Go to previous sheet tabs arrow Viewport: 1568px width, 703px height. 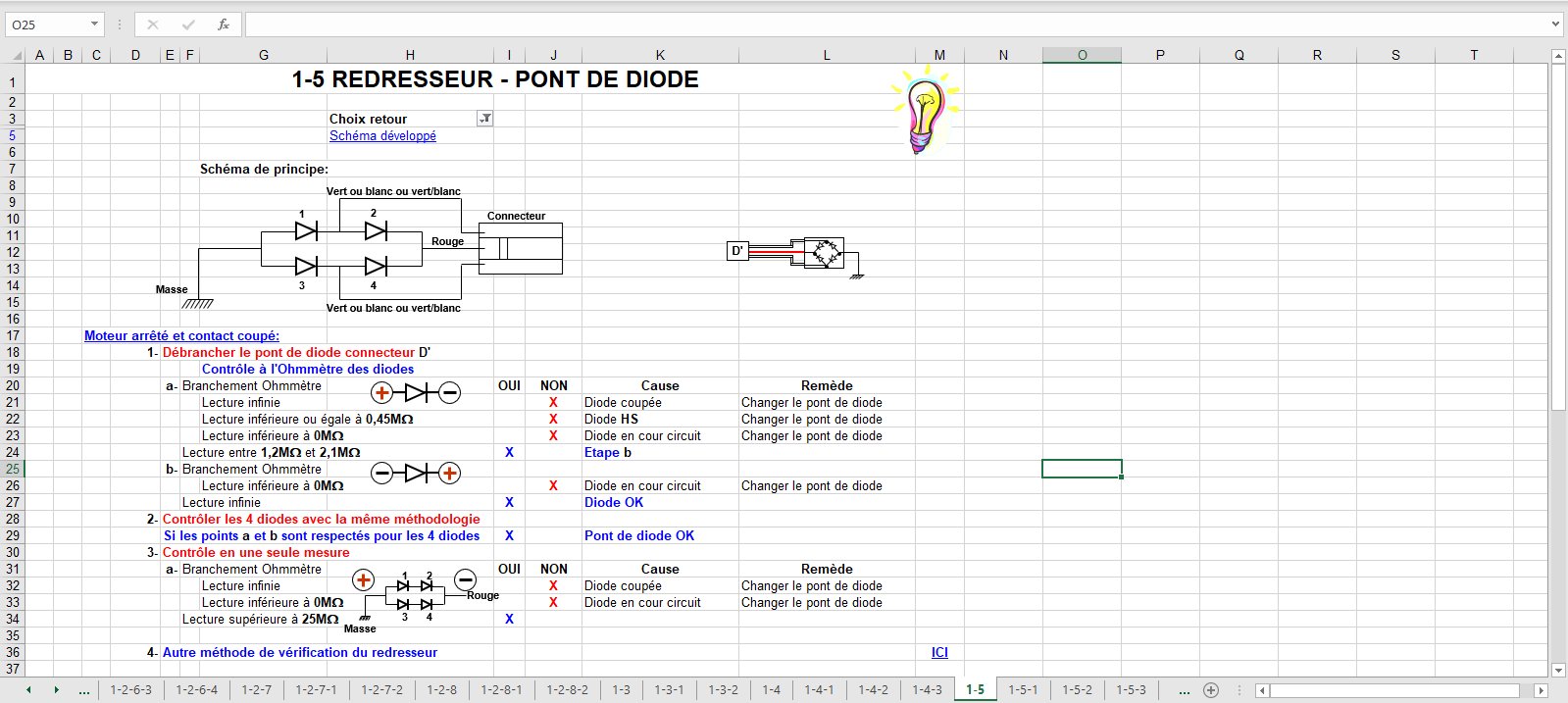click(28, 690)
